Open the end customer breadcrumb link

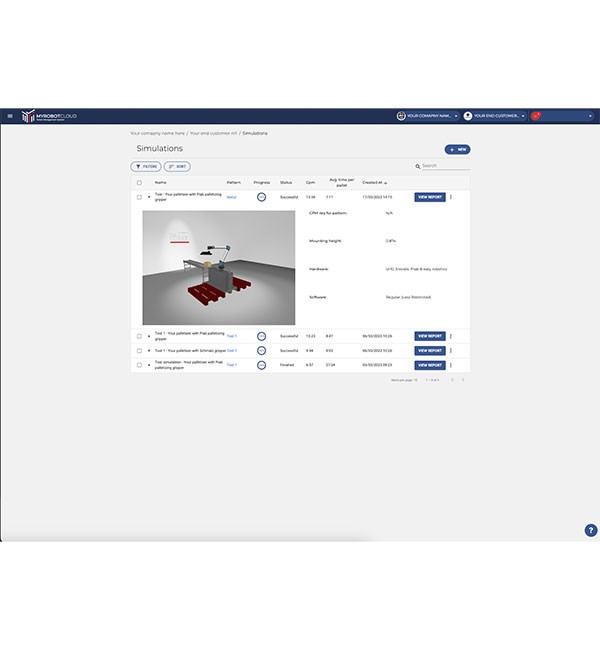(x=214, y=133)
